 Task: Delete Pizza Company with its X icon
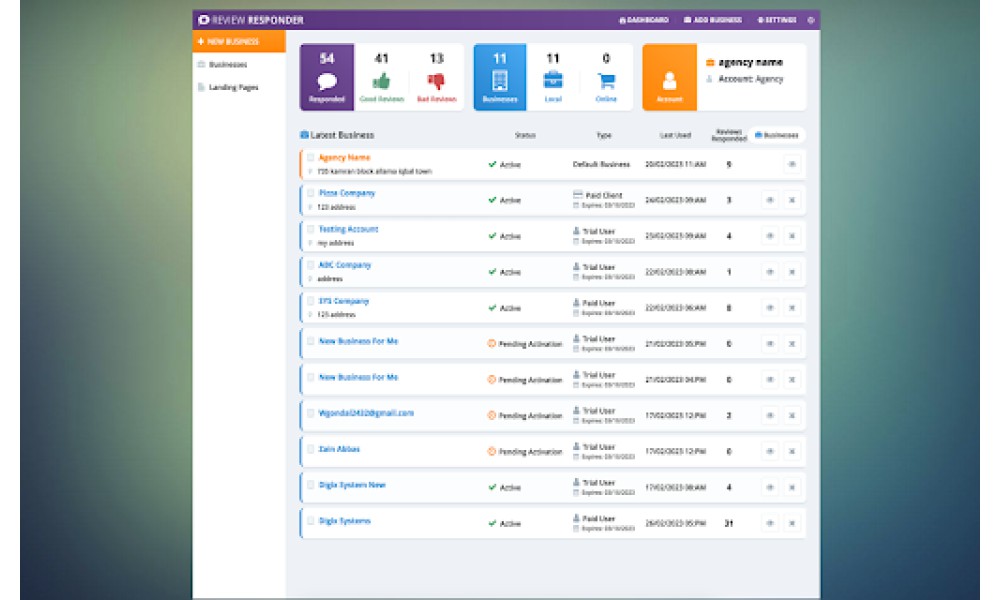point(791,200)
